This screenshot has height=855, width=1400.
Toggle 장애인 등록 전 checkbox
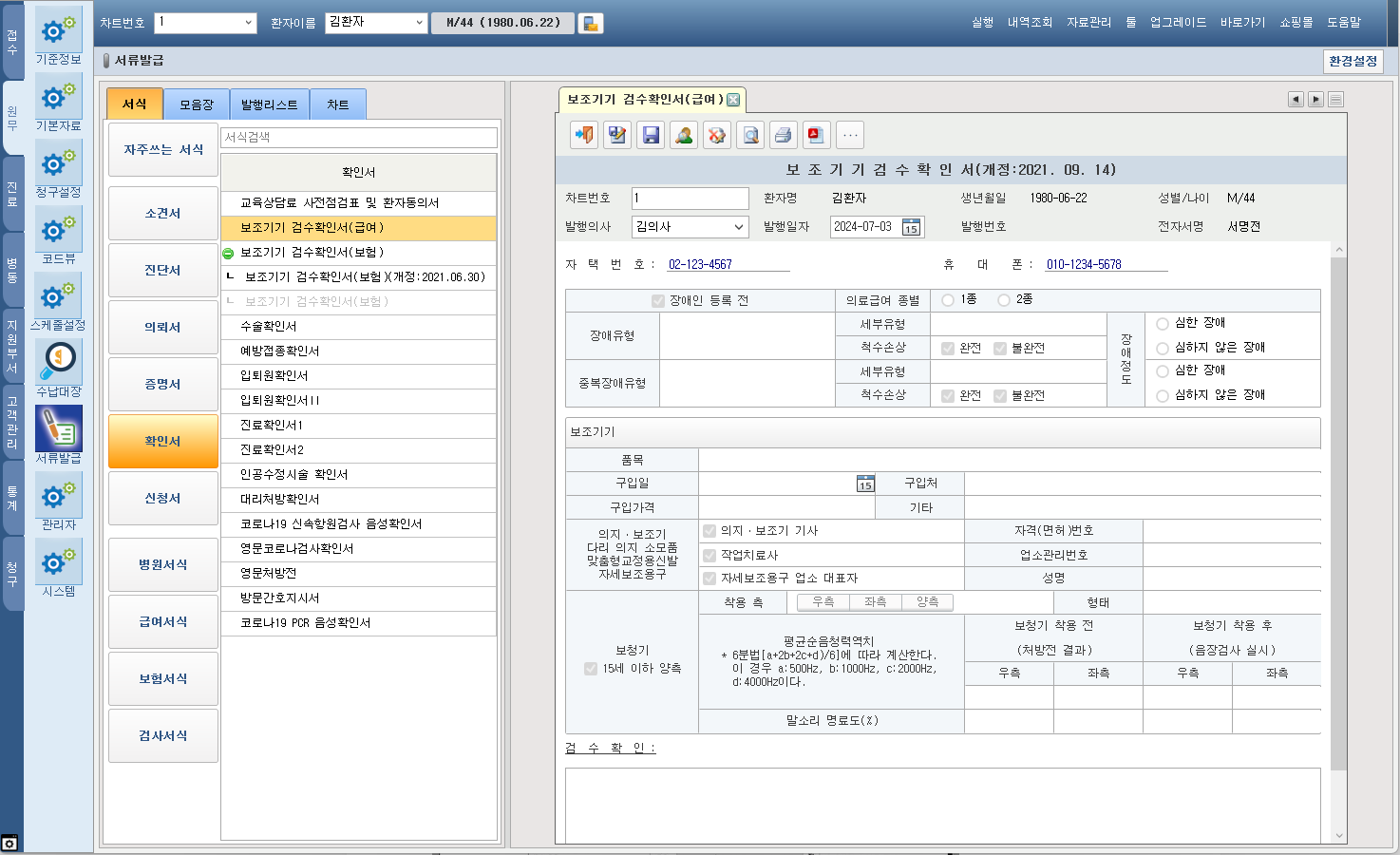658,301
